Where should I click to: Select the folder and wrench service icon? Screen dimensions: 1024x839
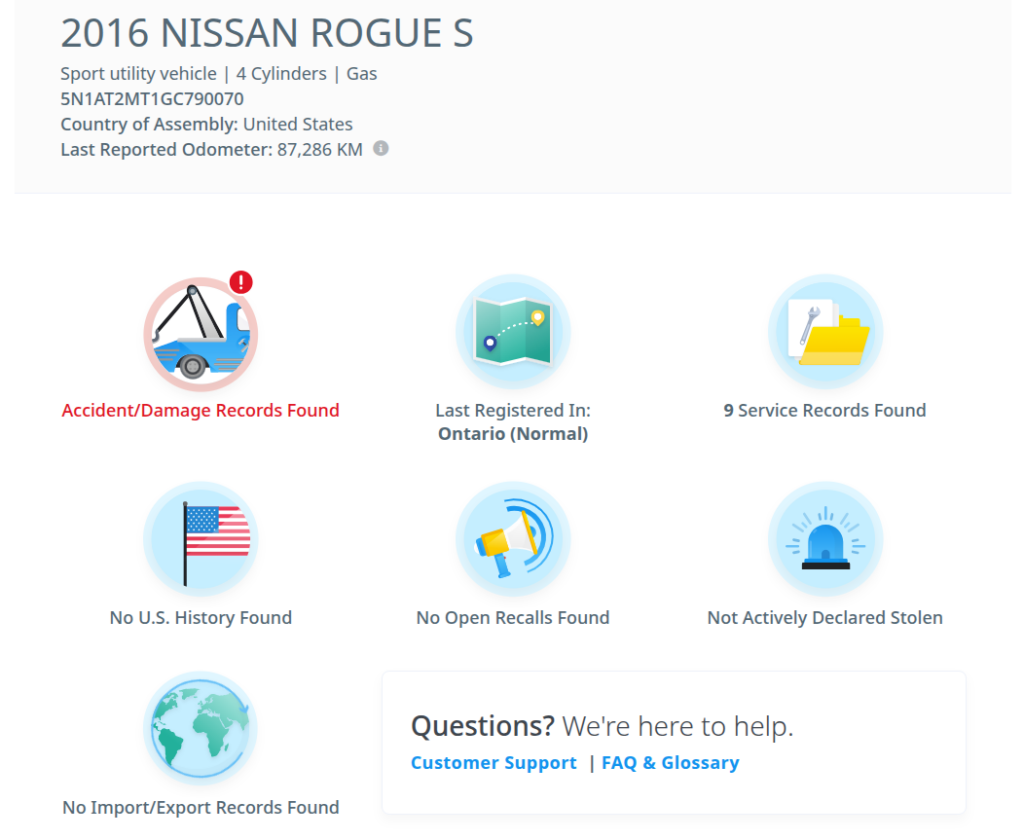[x=825, y=332]
